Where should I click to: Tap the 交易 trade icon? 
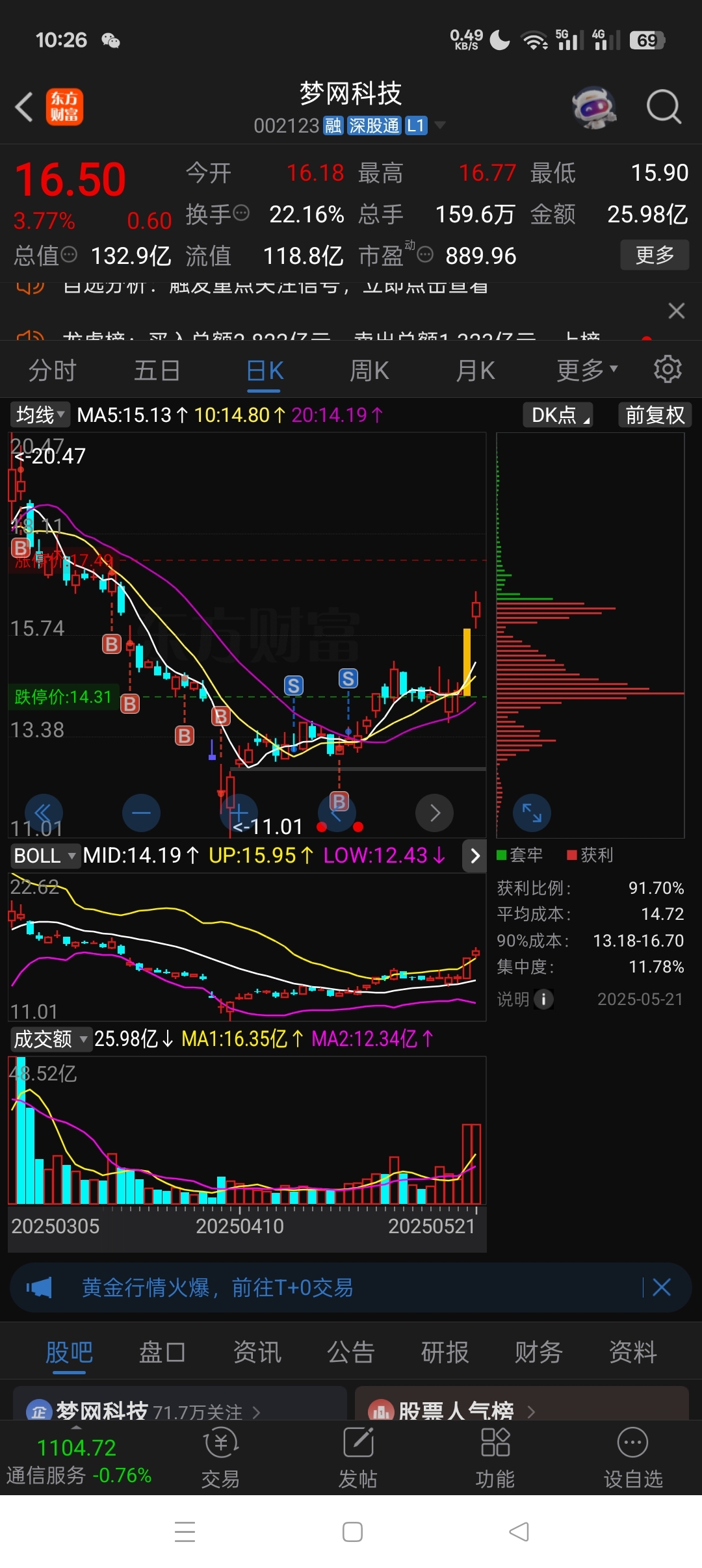(221, 1457)
